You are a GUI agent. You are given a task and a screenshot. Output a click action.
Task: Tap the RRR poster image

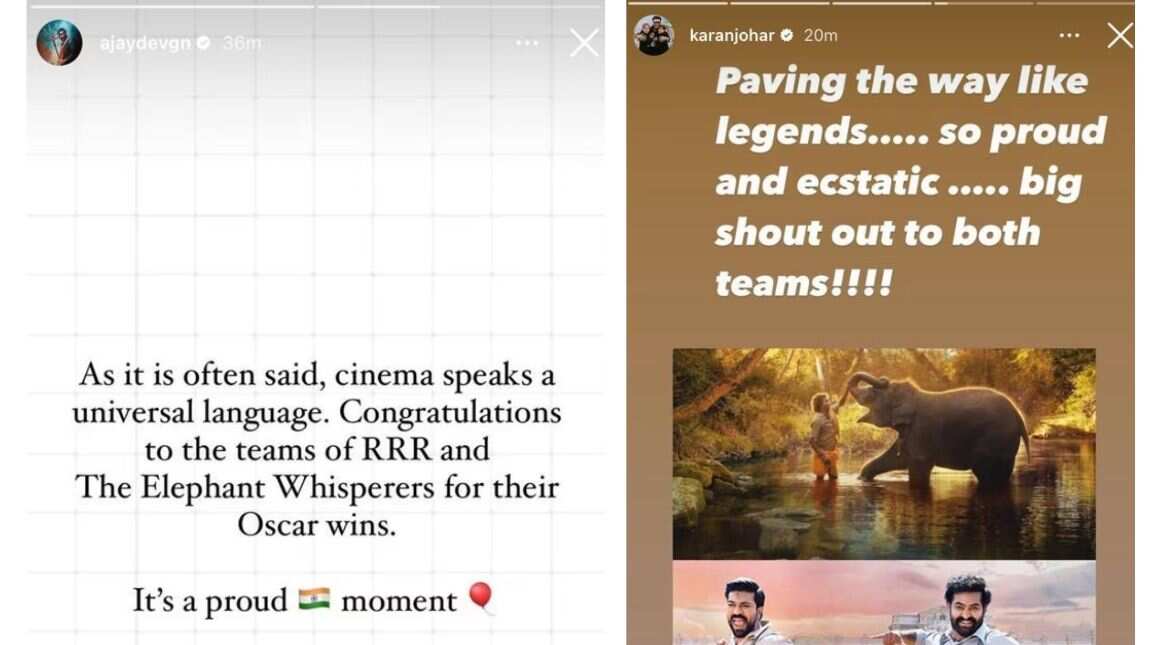(x=884, y=603)
